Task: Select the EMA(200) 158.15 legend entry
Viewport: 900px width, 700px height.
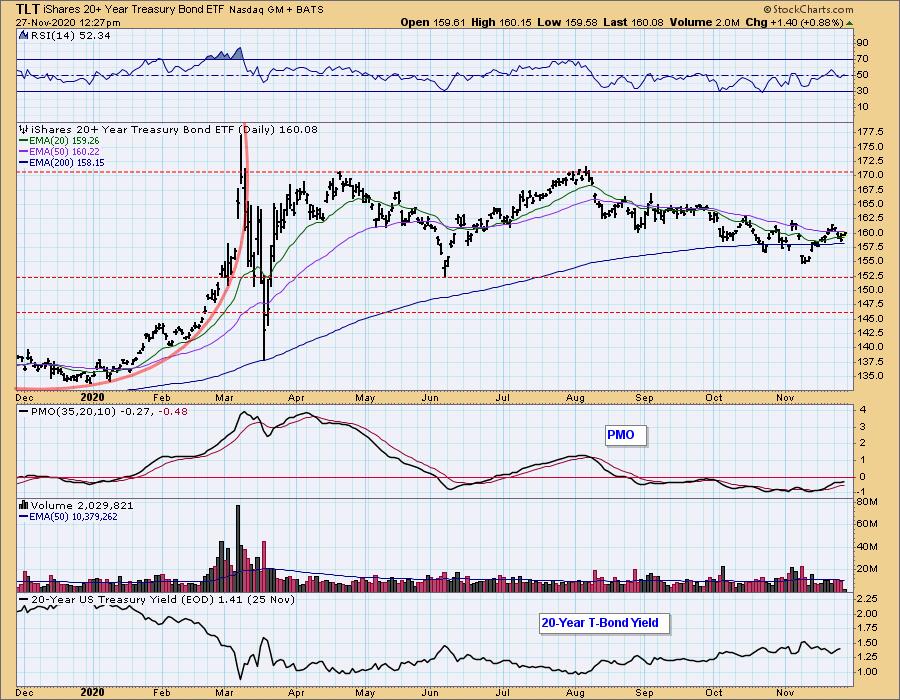Action: pos(62,162)
